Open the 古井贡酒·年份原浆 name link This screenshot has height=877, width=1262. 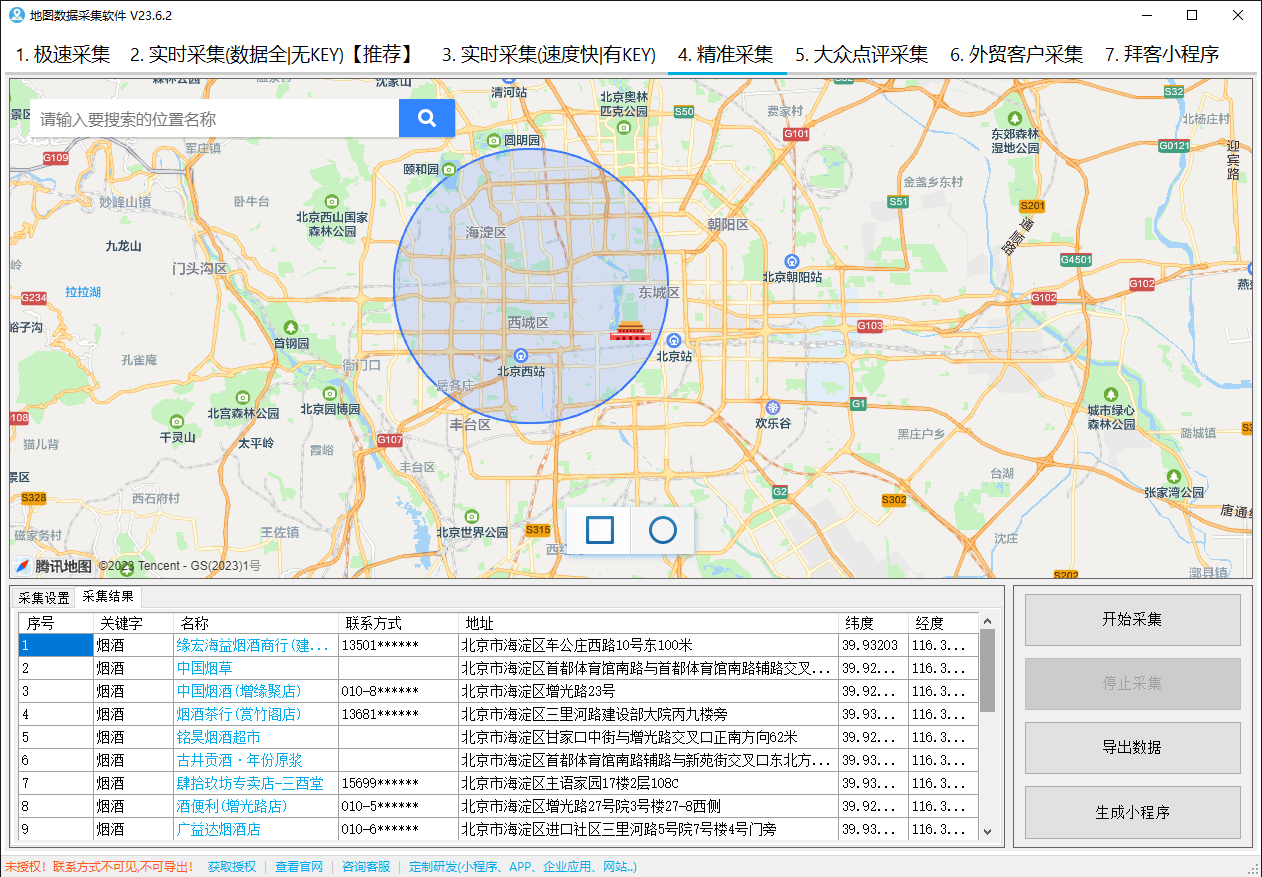point(239,760)
